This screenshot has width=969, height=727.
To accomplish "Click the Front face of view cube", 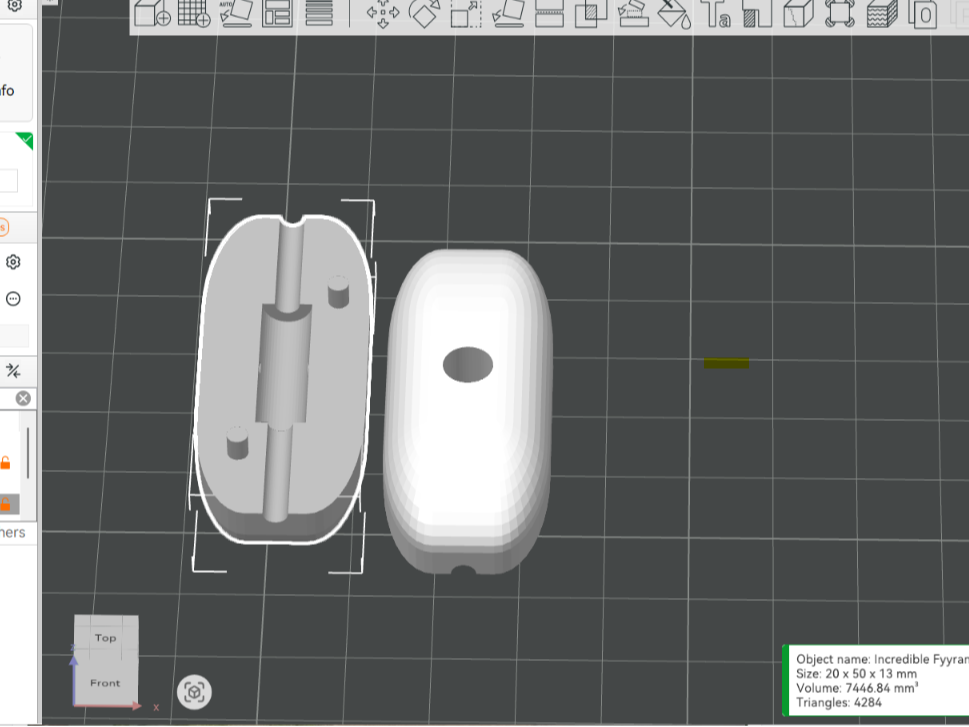I will coord(105,682).
